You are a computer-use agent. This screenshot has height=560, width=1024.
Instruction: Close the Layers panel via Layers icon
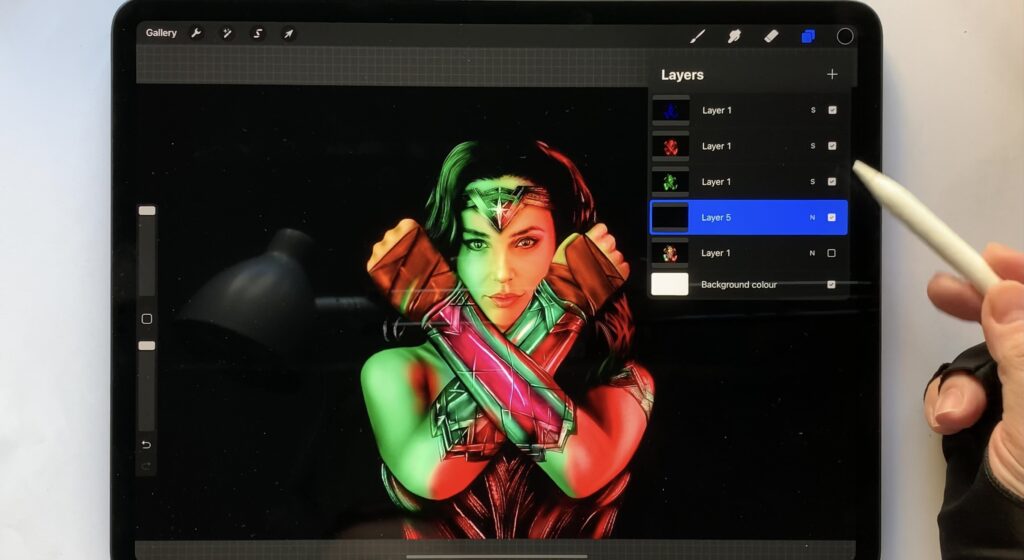tap(808, 36)
